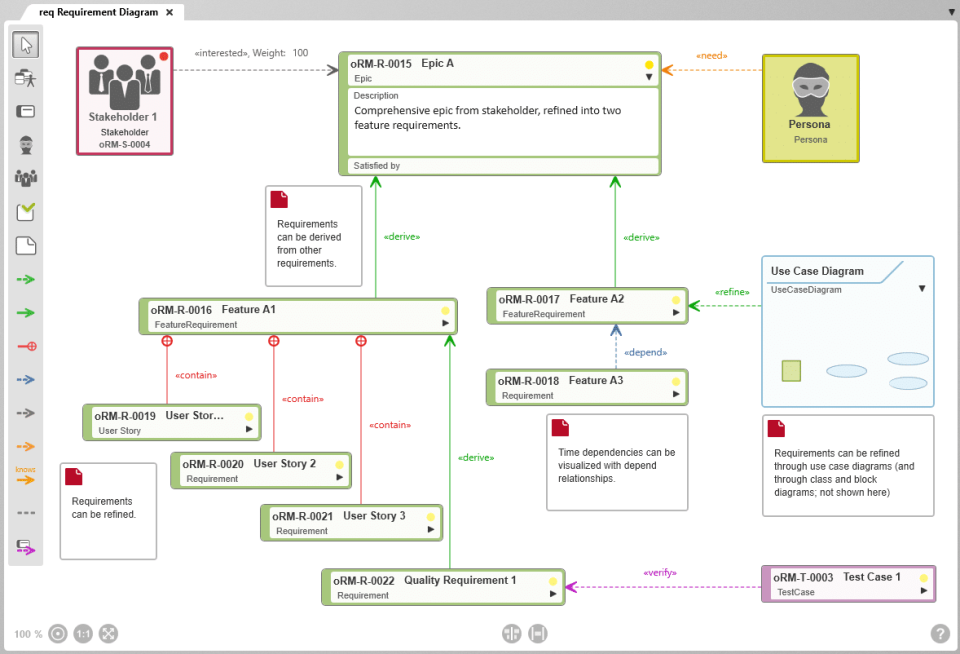Open the top-right corner menu arrow
The image size is (960, 654).
pos(949,10)
